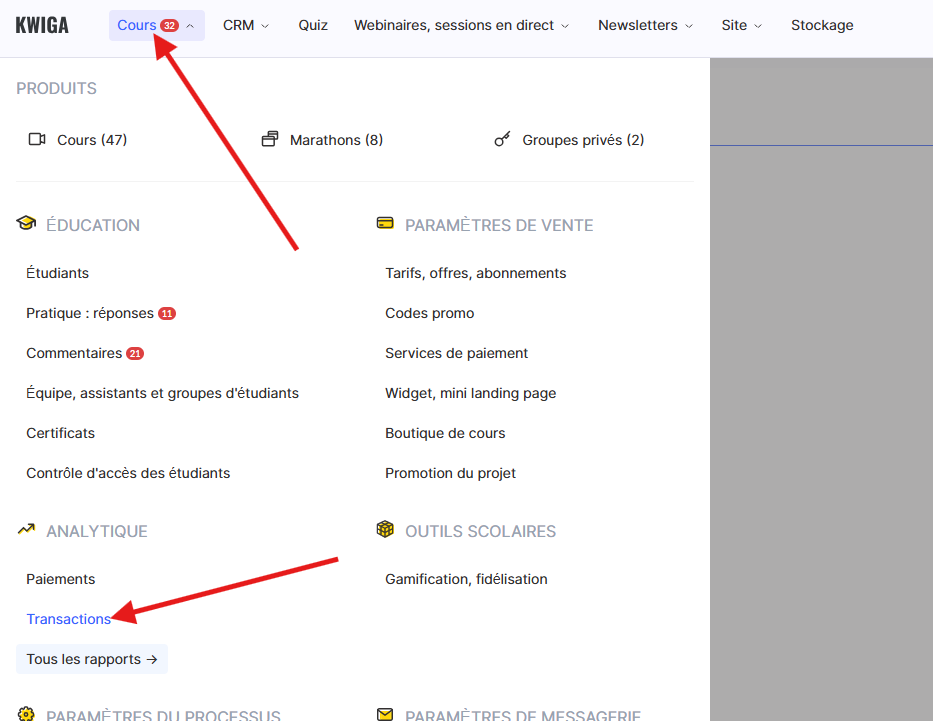Click the PARAMÈTRES DE VENTE heading
Screen dimensions: 933x721
click(x=499, y=225)
